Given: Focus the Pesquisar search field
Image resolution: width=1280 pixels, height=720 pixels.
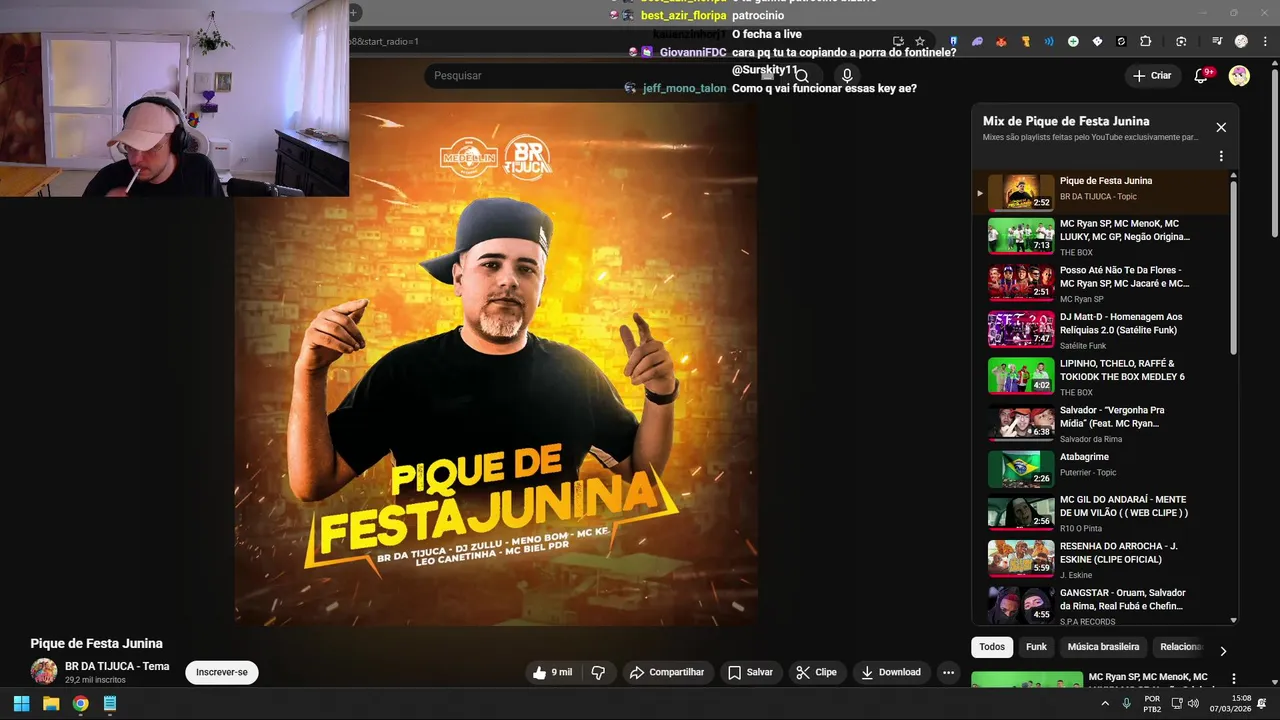Looking at the screenshot, I should pos(600,76).
